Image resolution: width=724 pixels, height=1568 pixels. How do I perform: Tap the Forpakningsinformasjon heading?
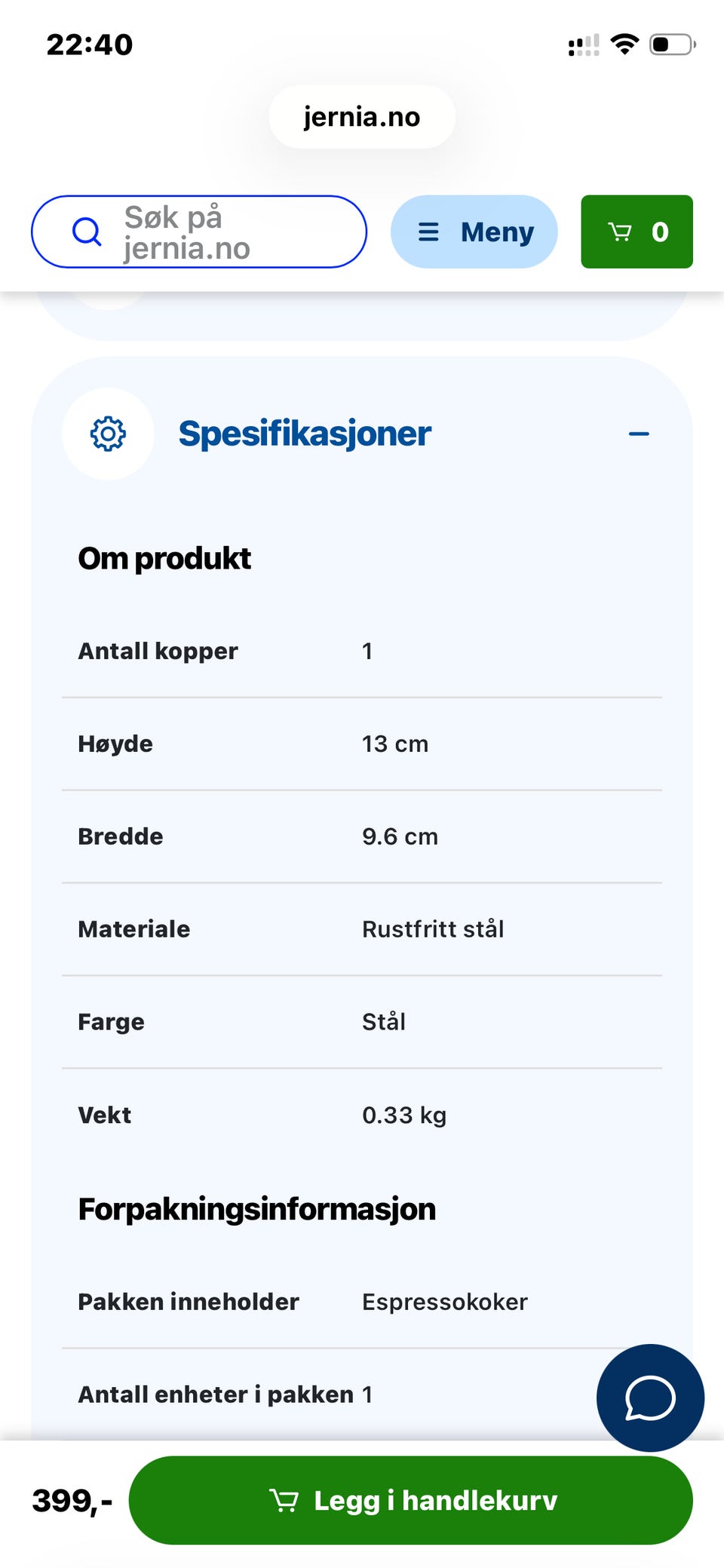pyautogui.click(x=257, y=1209)
